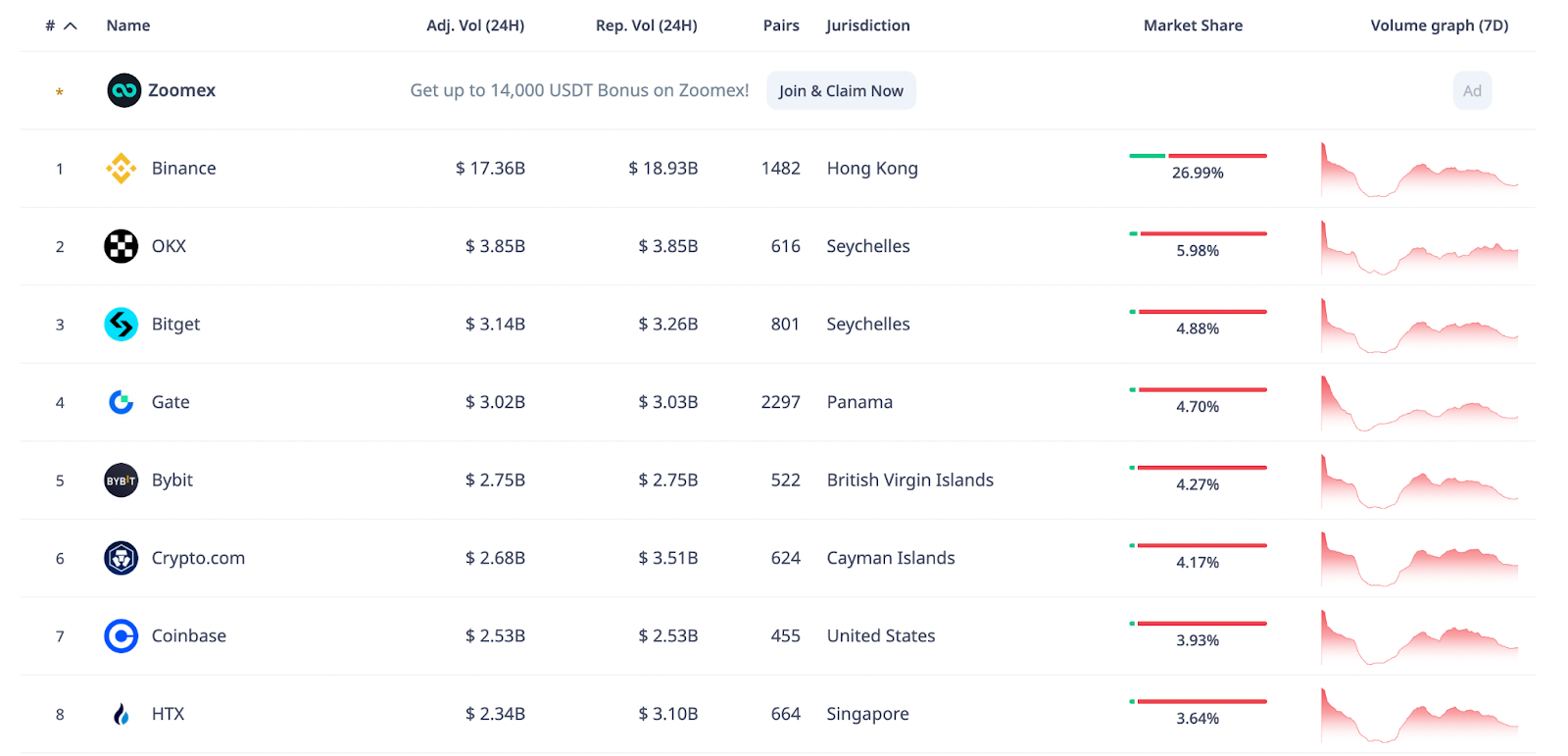Image resolution: width=1568 pixels, height=756 pixels.
Task: Click the Binance logo icon
Action: (x=122, y=169)
